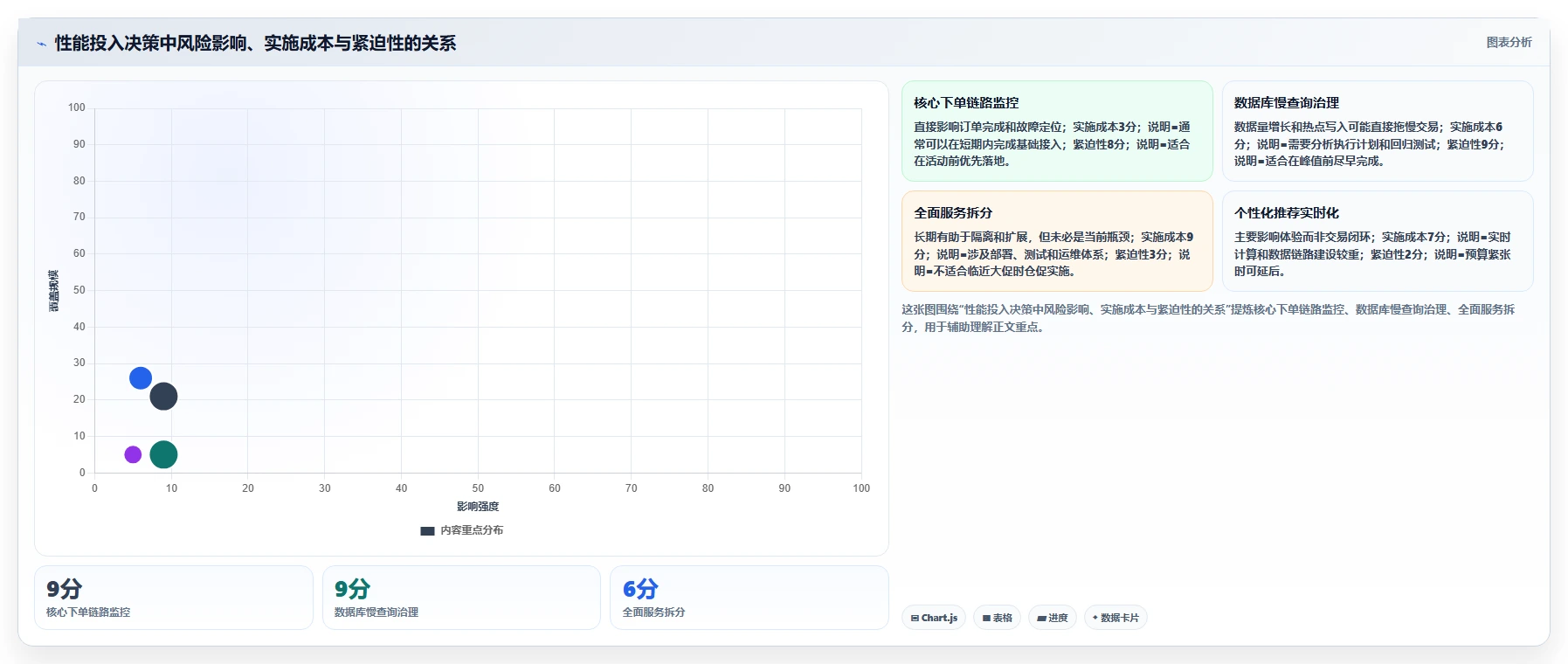This screenshot has height=664, width=1568.
Task: Select the 表格 tag chip
Action: [997, 618]
